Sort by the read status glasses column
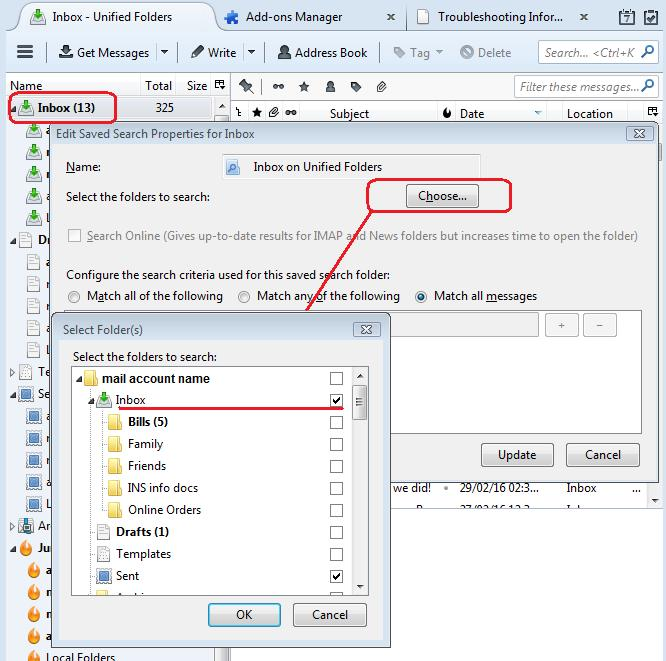666x661 pixels. pos(291,113)
